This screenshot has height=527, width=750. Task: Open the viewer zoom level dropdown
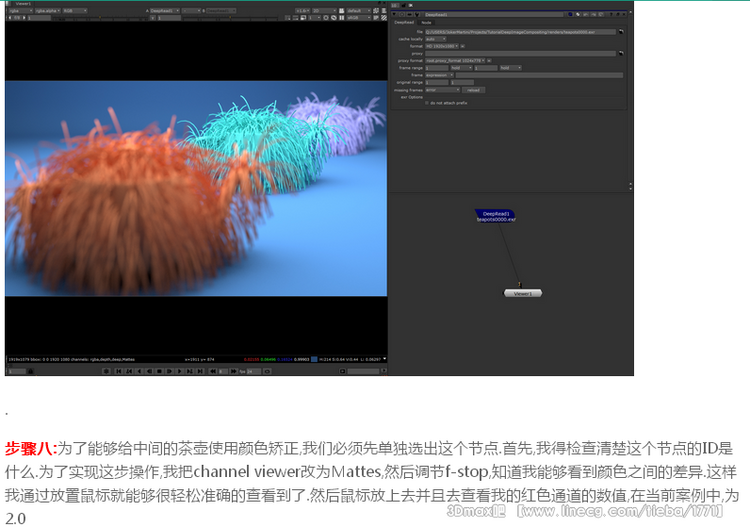(303, 11)
